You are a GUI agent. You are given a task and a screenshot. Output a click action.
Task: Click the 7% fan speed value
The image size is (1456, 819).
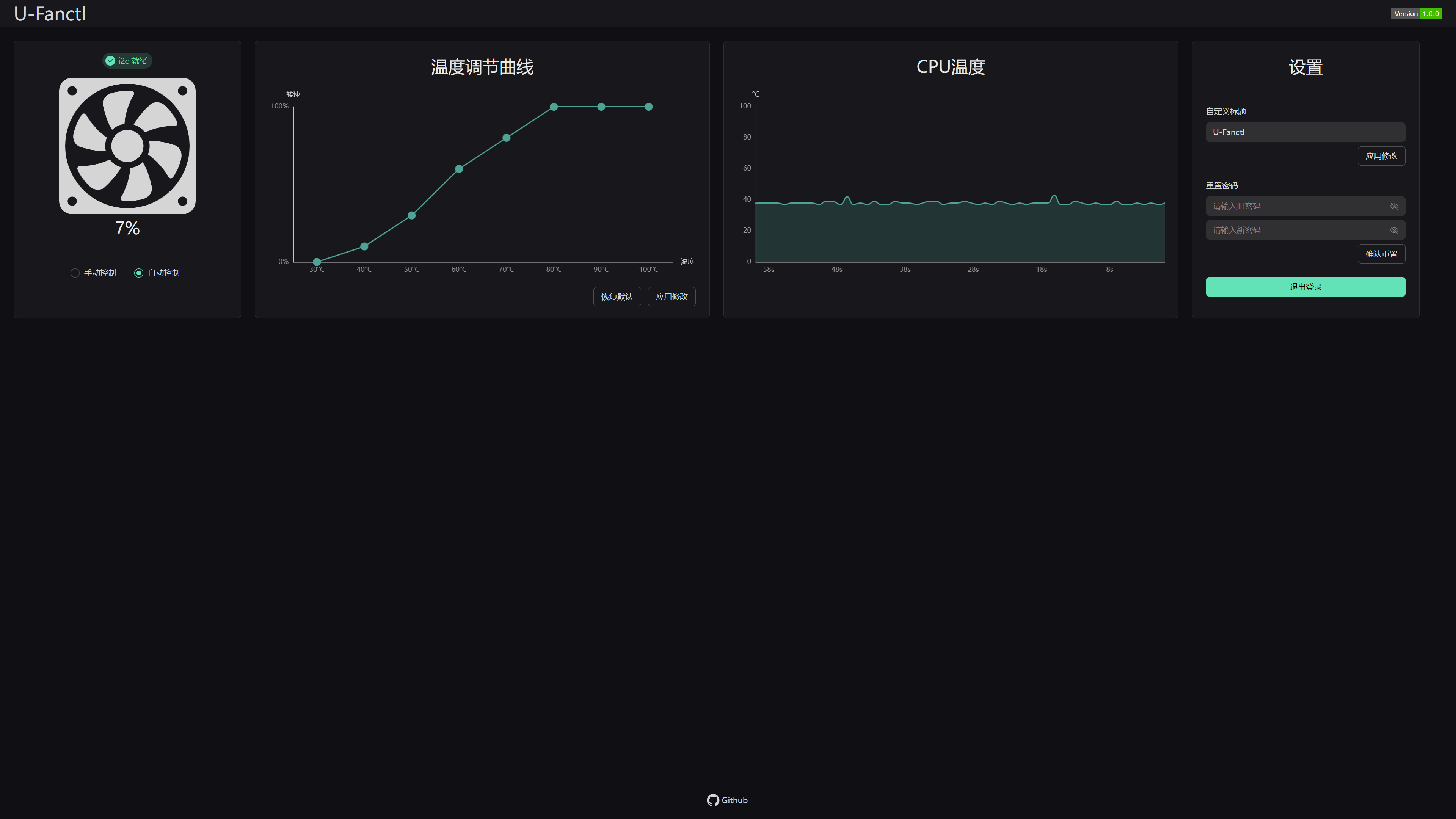pos(127,228)
